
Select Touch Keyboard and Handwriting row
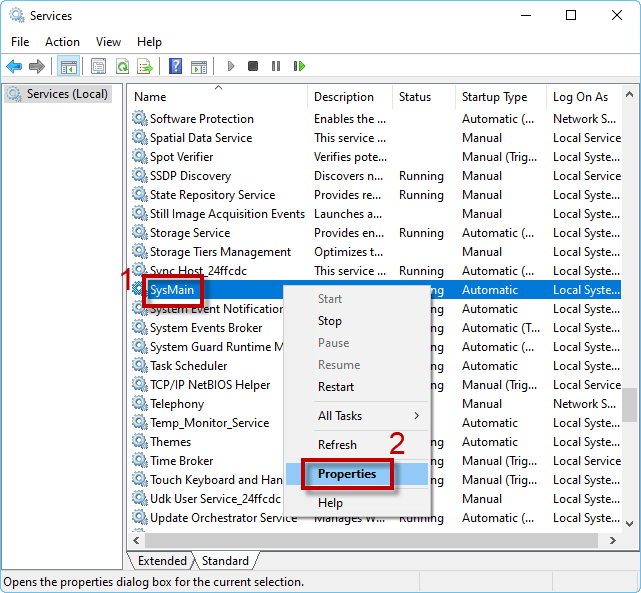(376, 479)
